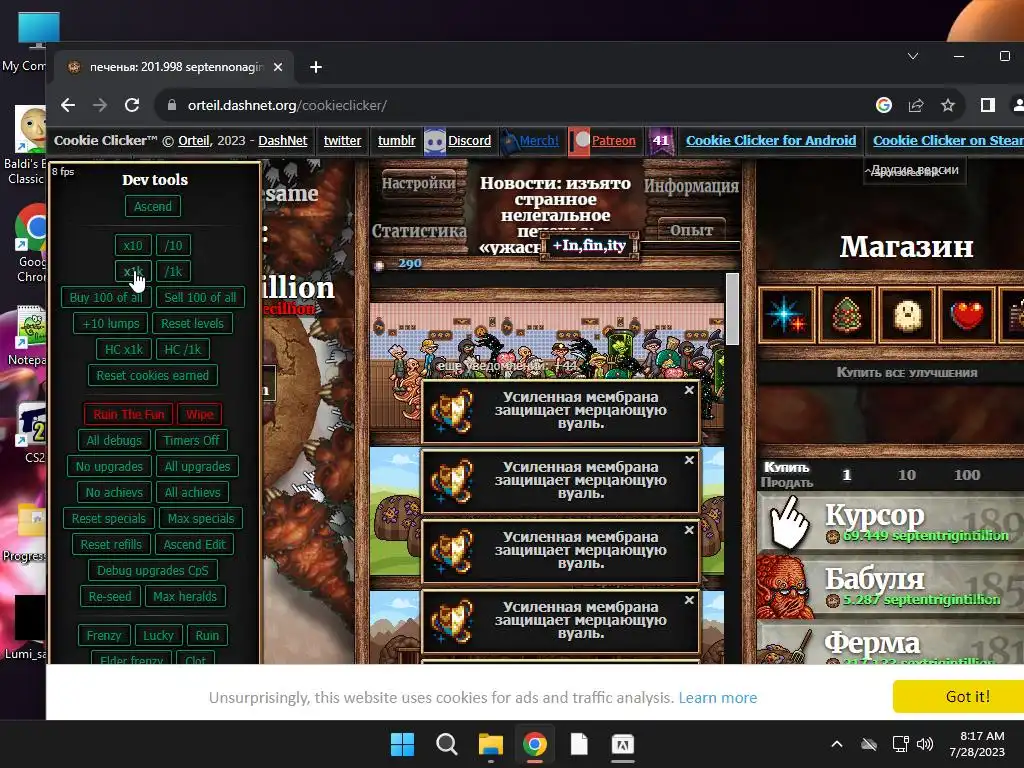Viewport: 1024px width, 768px height.
Task: Buy the Ферма building
Action: [x=890, y=642]
